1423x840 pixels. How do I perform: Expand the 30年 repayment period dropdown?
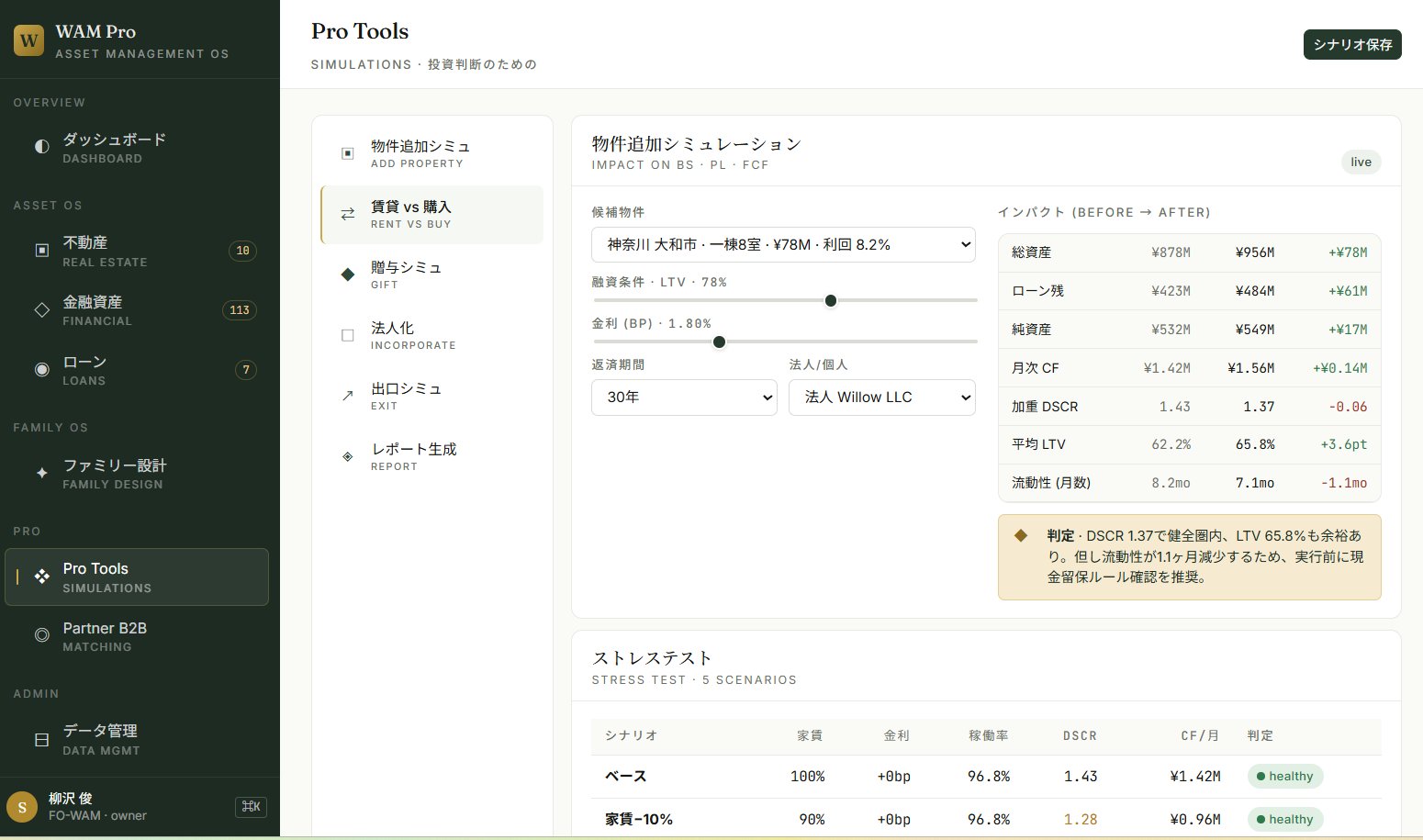click(x=684, y=398)
